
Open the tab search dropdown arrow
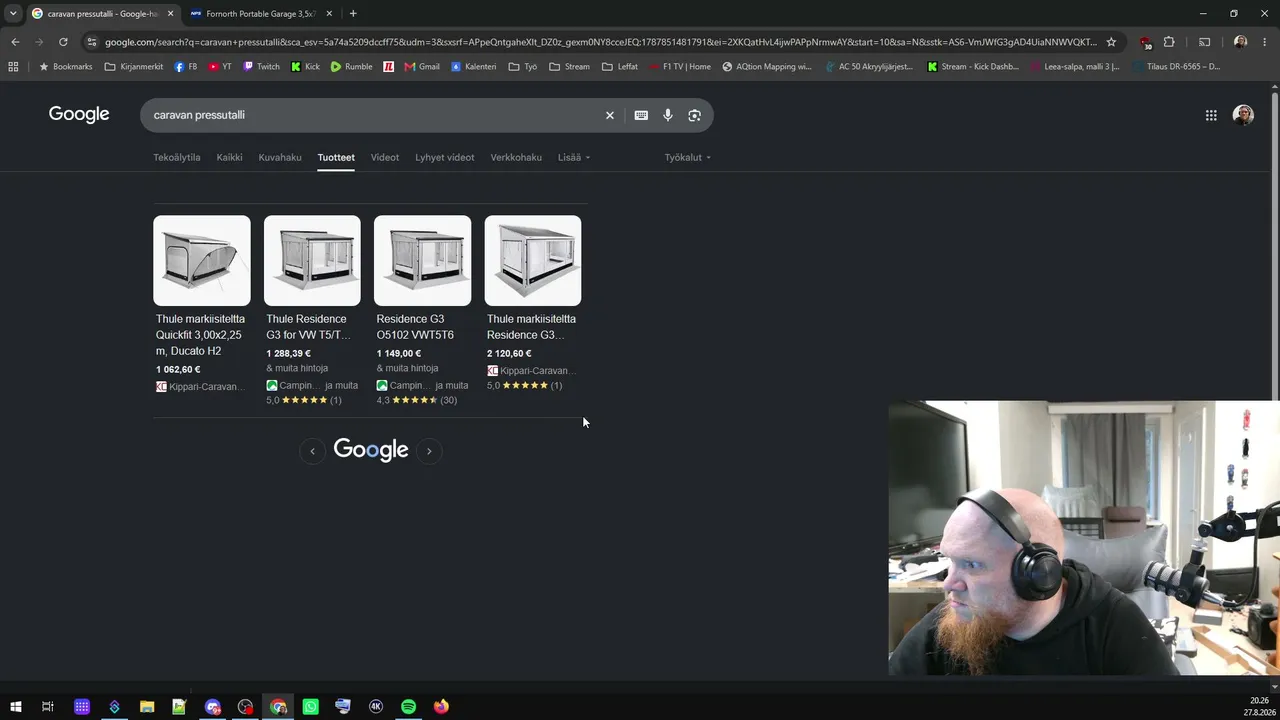(x=13, y=14)
